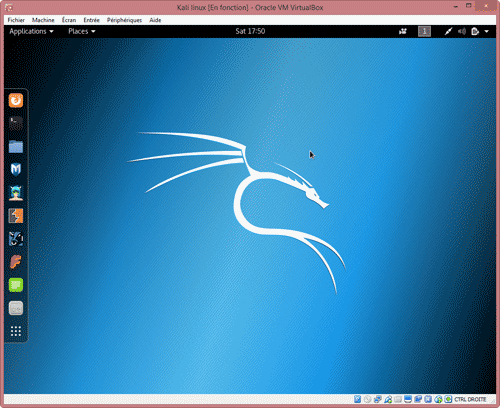Open the system menu arrow in top bar
This screenshot has height=408, width=500.
487,31
